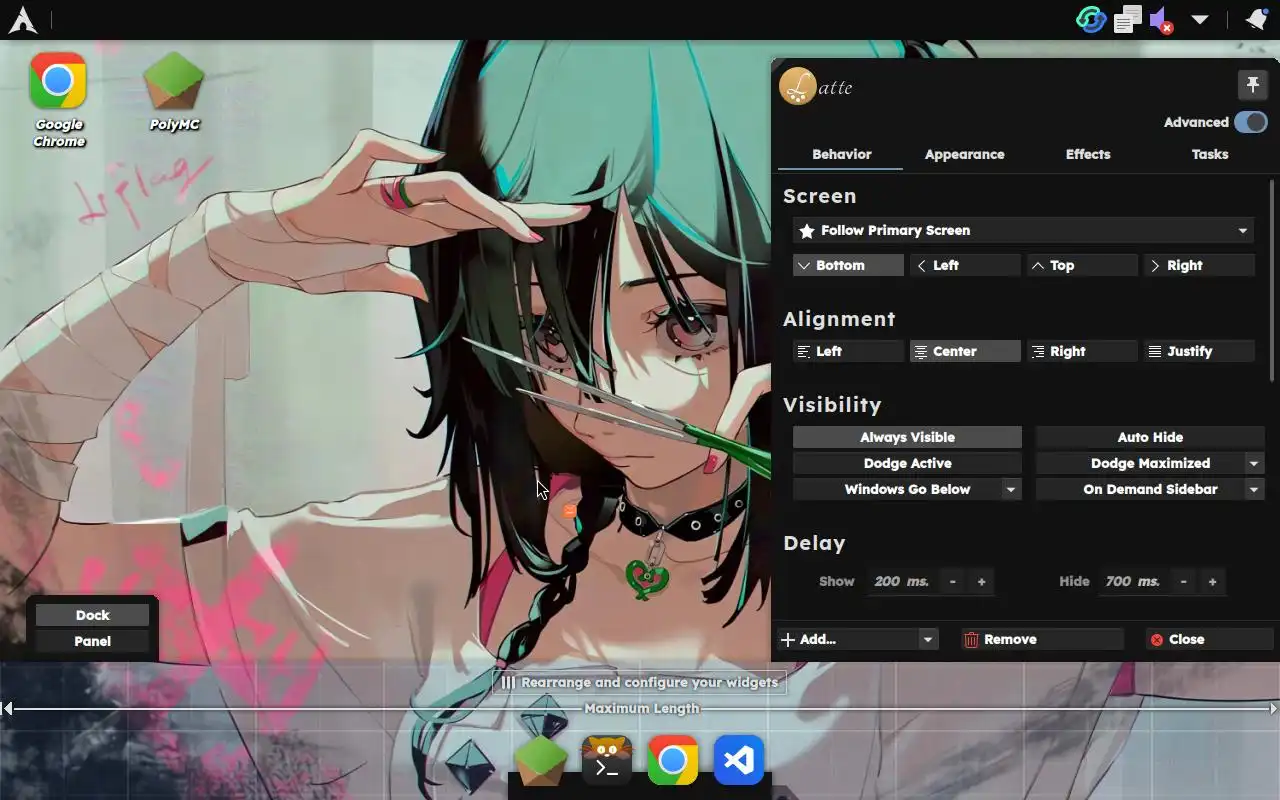Choose Dodge Active visibility mode
This screenshot has width=1280, height=800.
point(907,463)
